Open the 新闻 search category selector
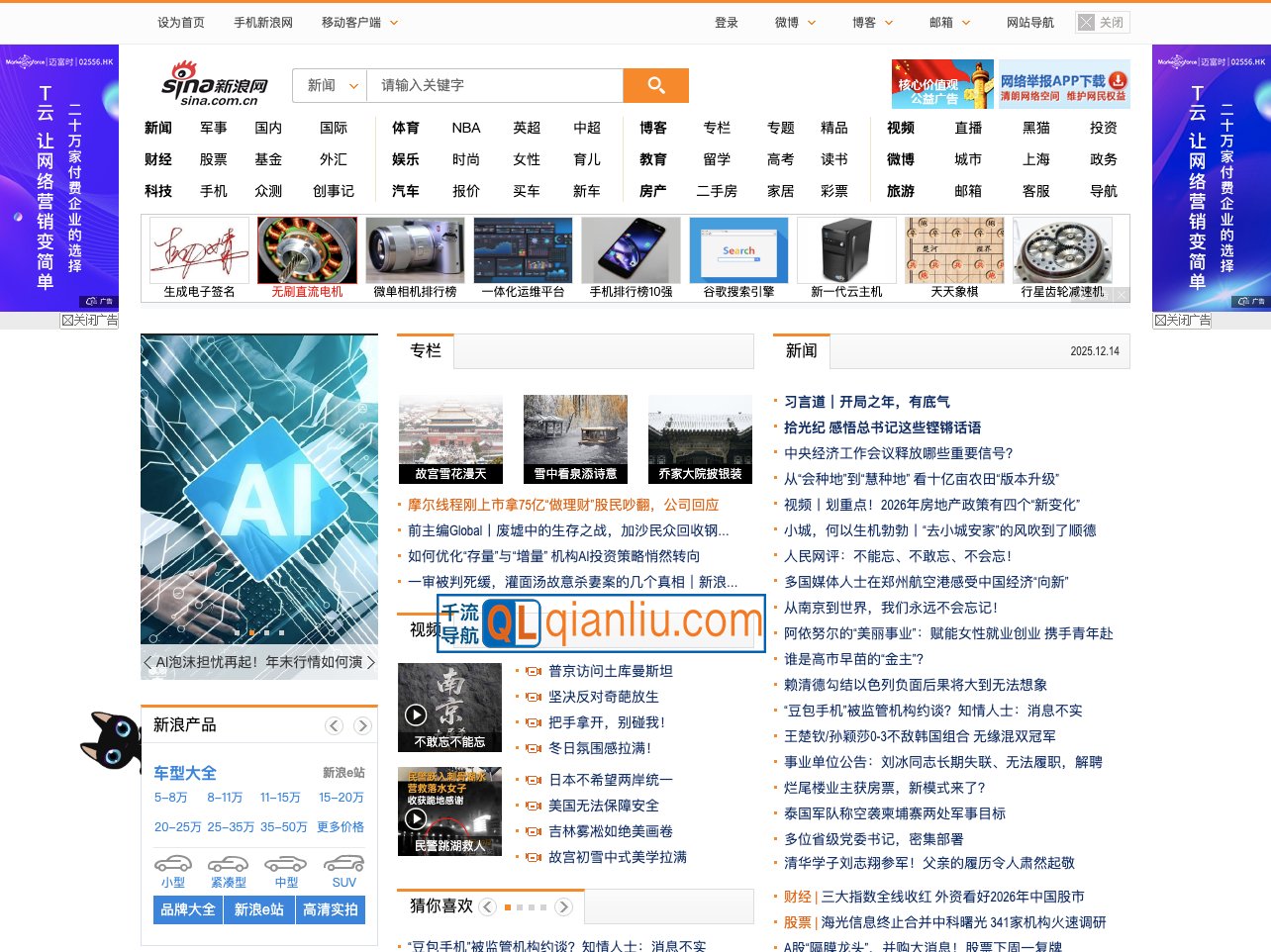This screenshot has width=1271, height=952. click(329, 85)
